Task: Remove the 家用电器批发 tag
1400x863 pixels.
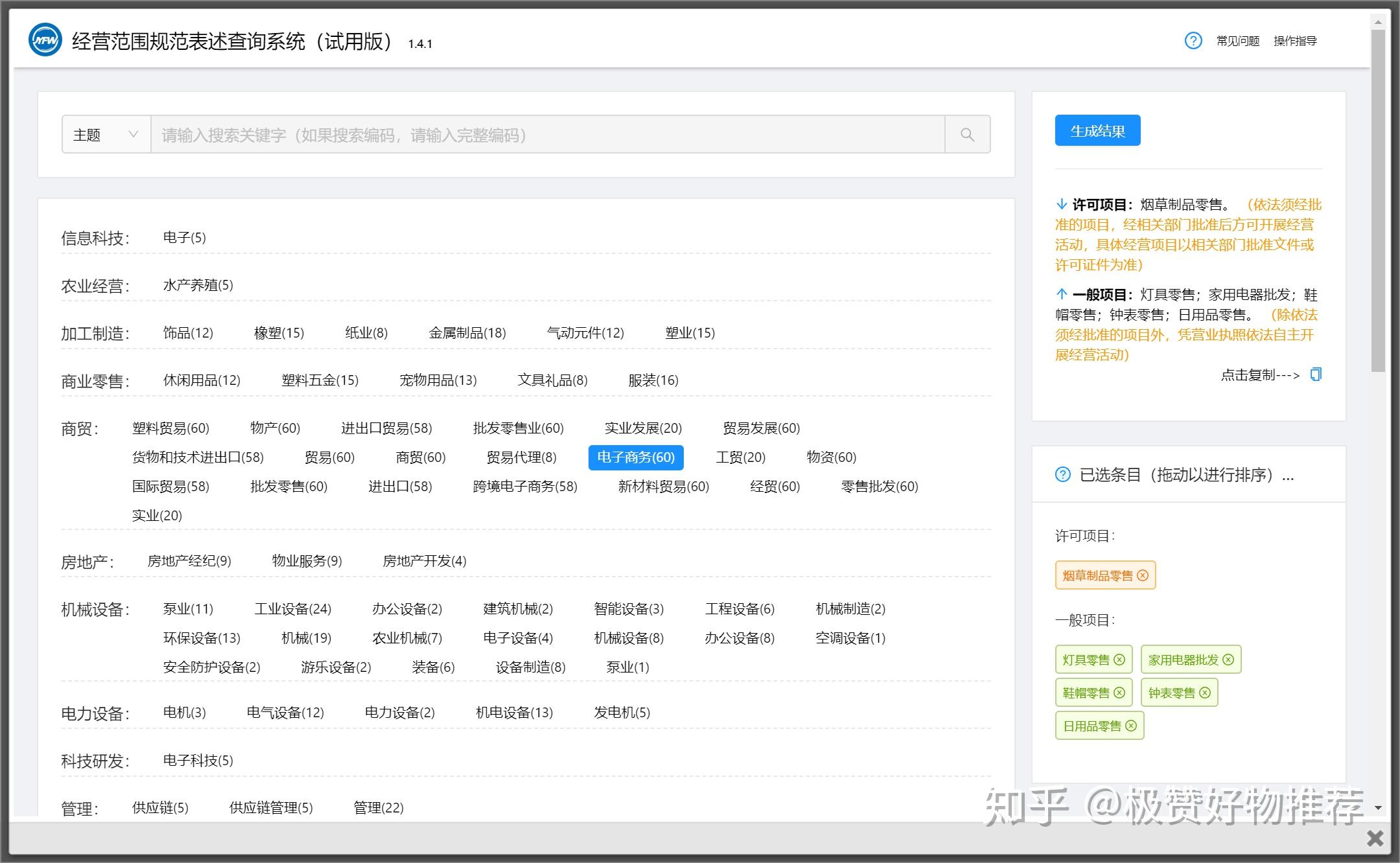Action: coord(1228,660)
